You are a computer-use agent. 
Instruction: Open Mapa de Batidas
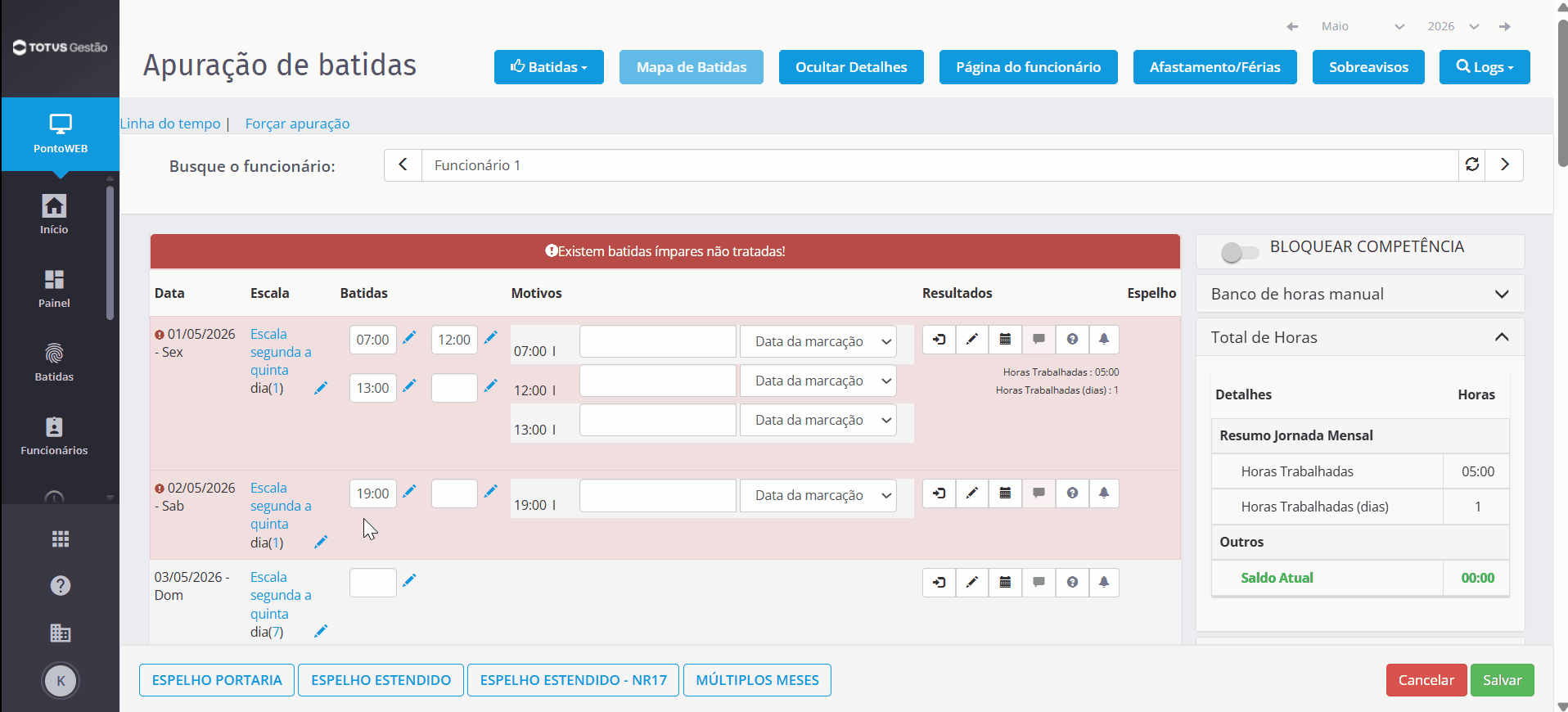pos(692,67)
